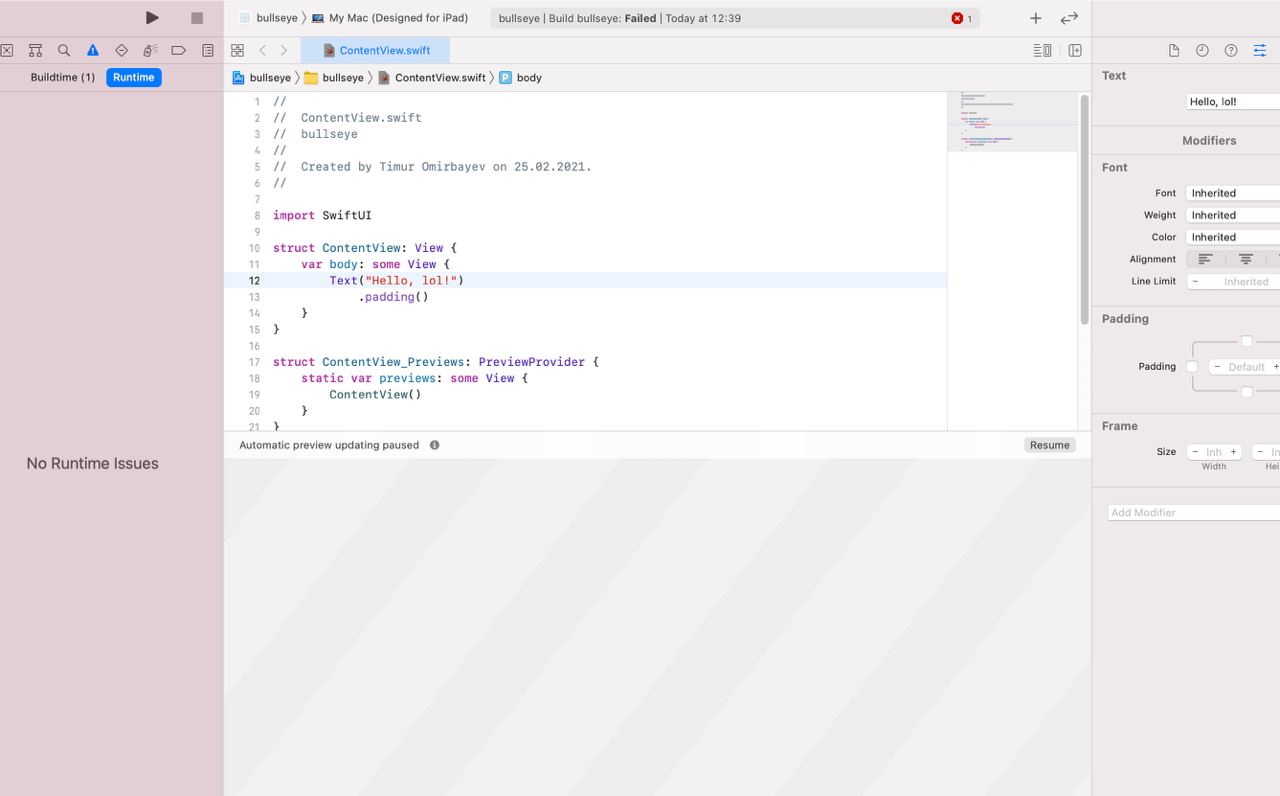This screenshot has width=1280, height=796.
Task: Enable the leading padding checkbox
Action: 1192,367
